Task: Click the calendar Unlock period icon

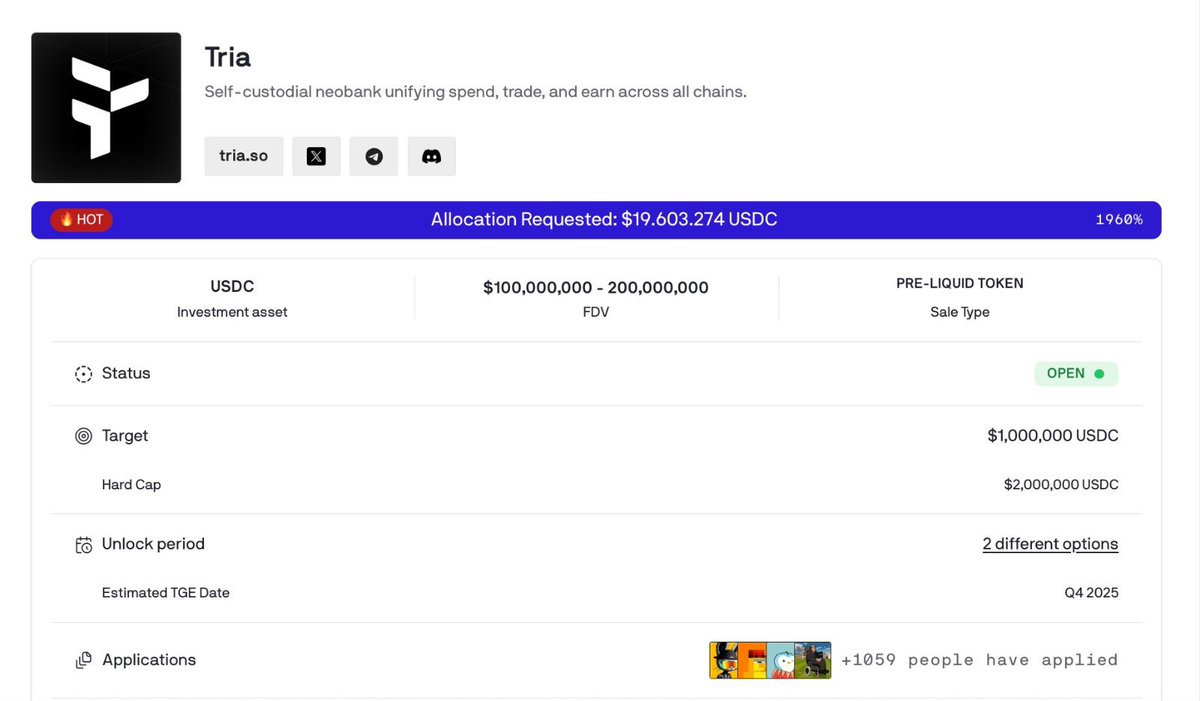Action: 84,545
